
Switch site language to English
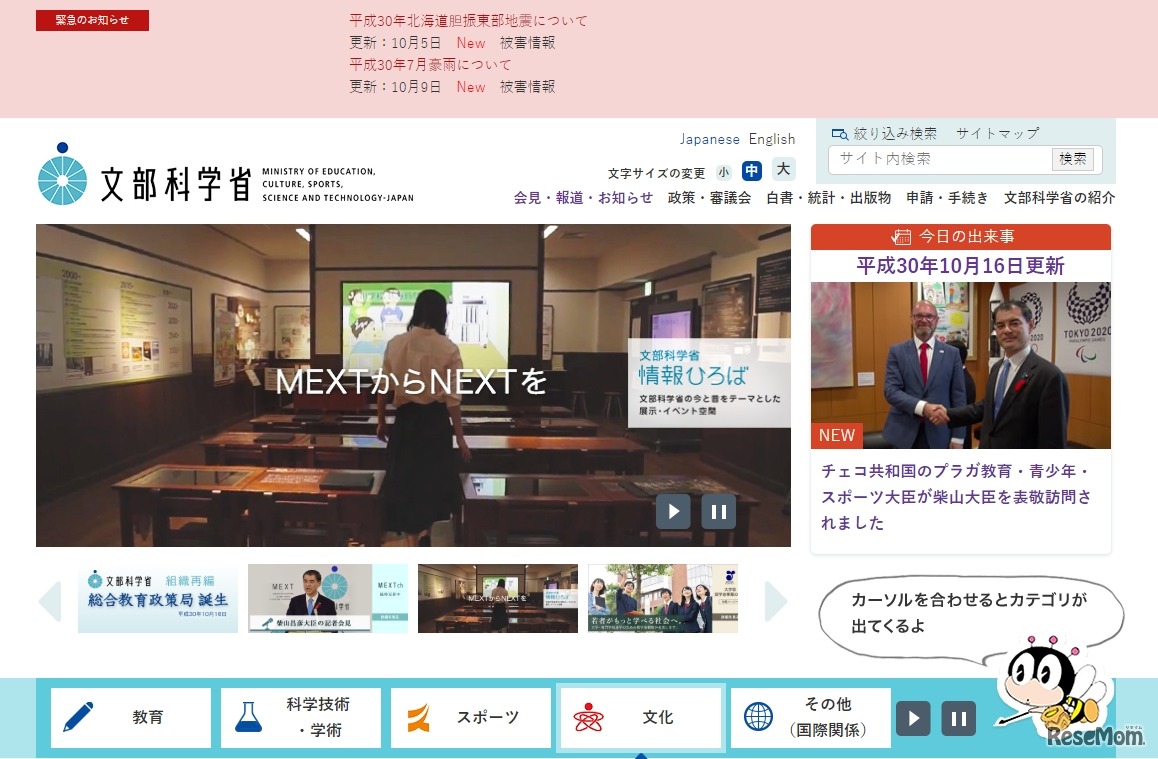[x=772, y=138]
